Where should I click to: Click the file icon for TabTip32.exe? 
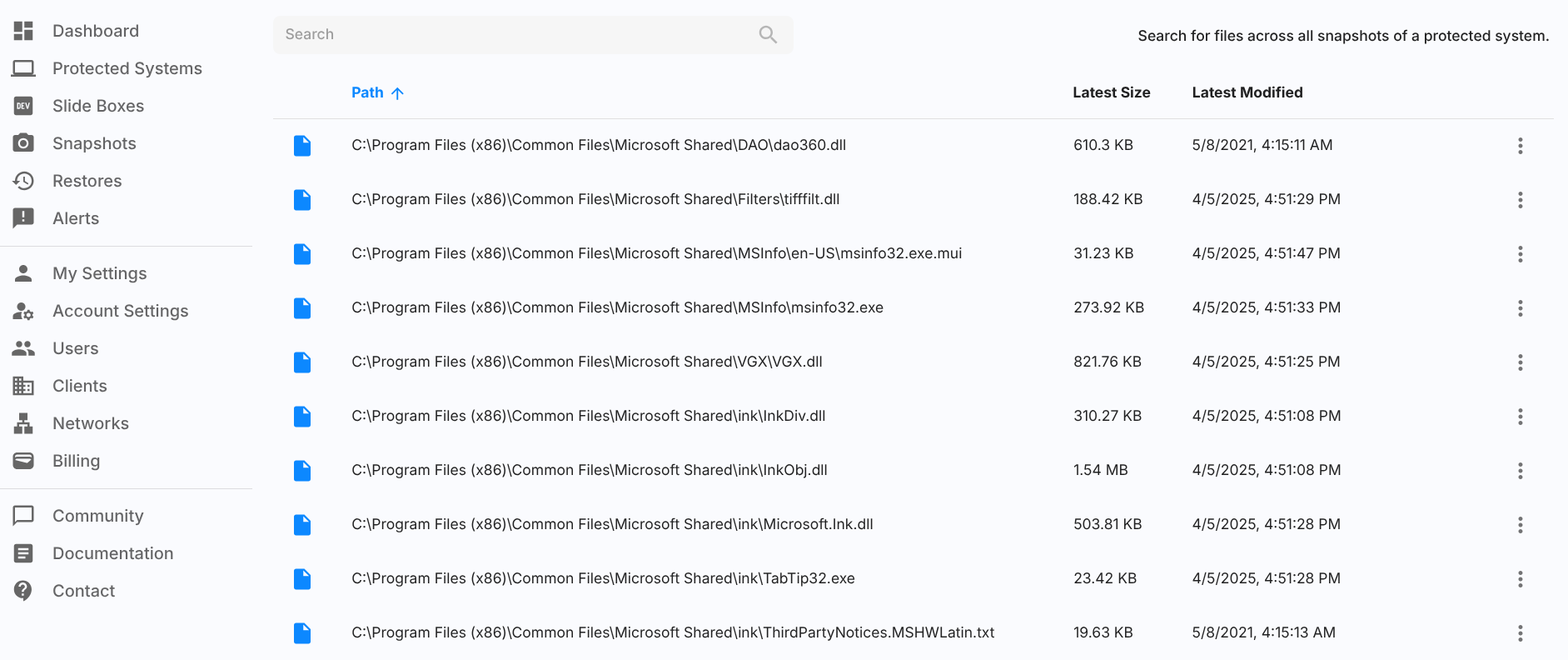pyautogui.click(x=302, y=579)
